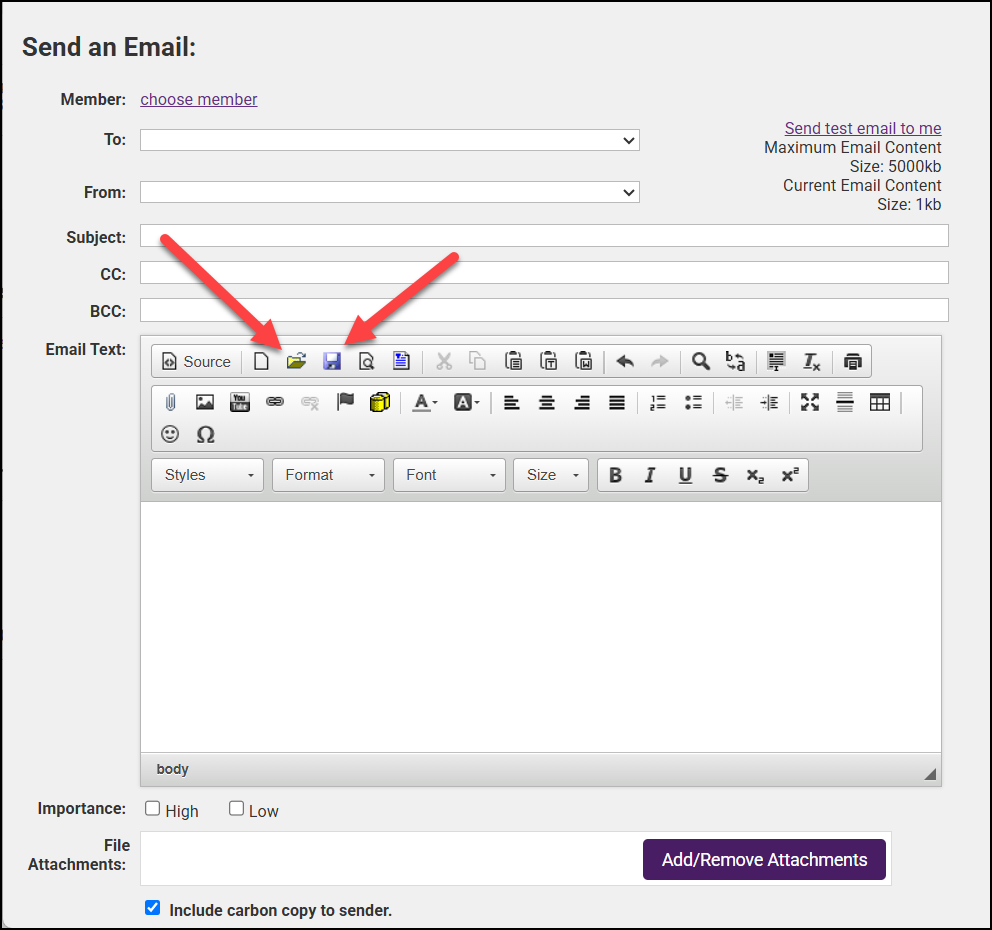Check the High importance checkbox
Viewport: 992px width, 930px height.
click(x=153, y=808)
